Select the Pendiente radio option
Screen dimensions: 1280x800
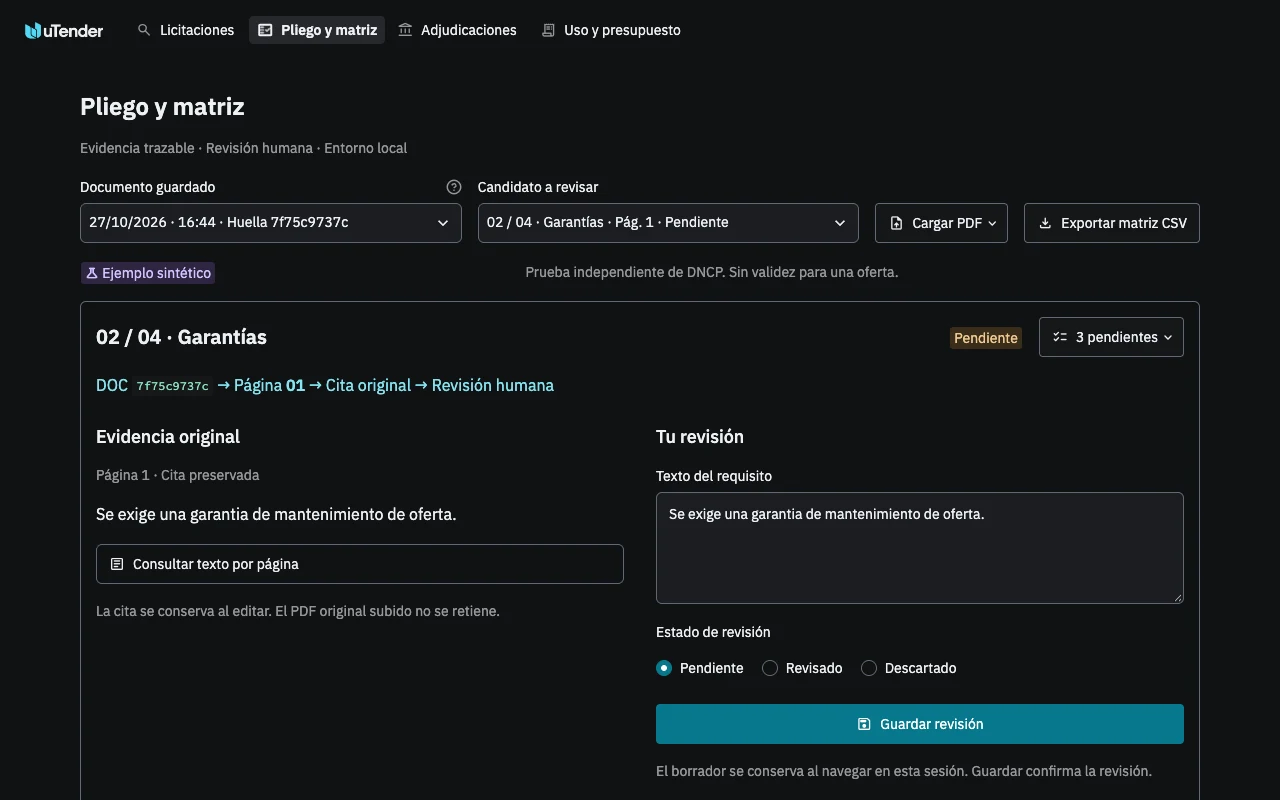click(x=664, y=668)
